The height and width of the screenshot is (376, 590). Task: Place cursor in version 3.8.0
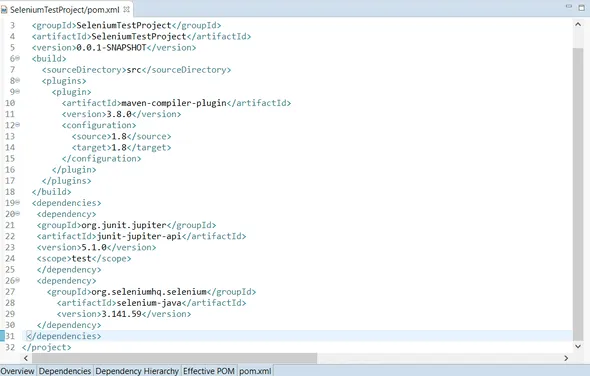pos(119,114)
